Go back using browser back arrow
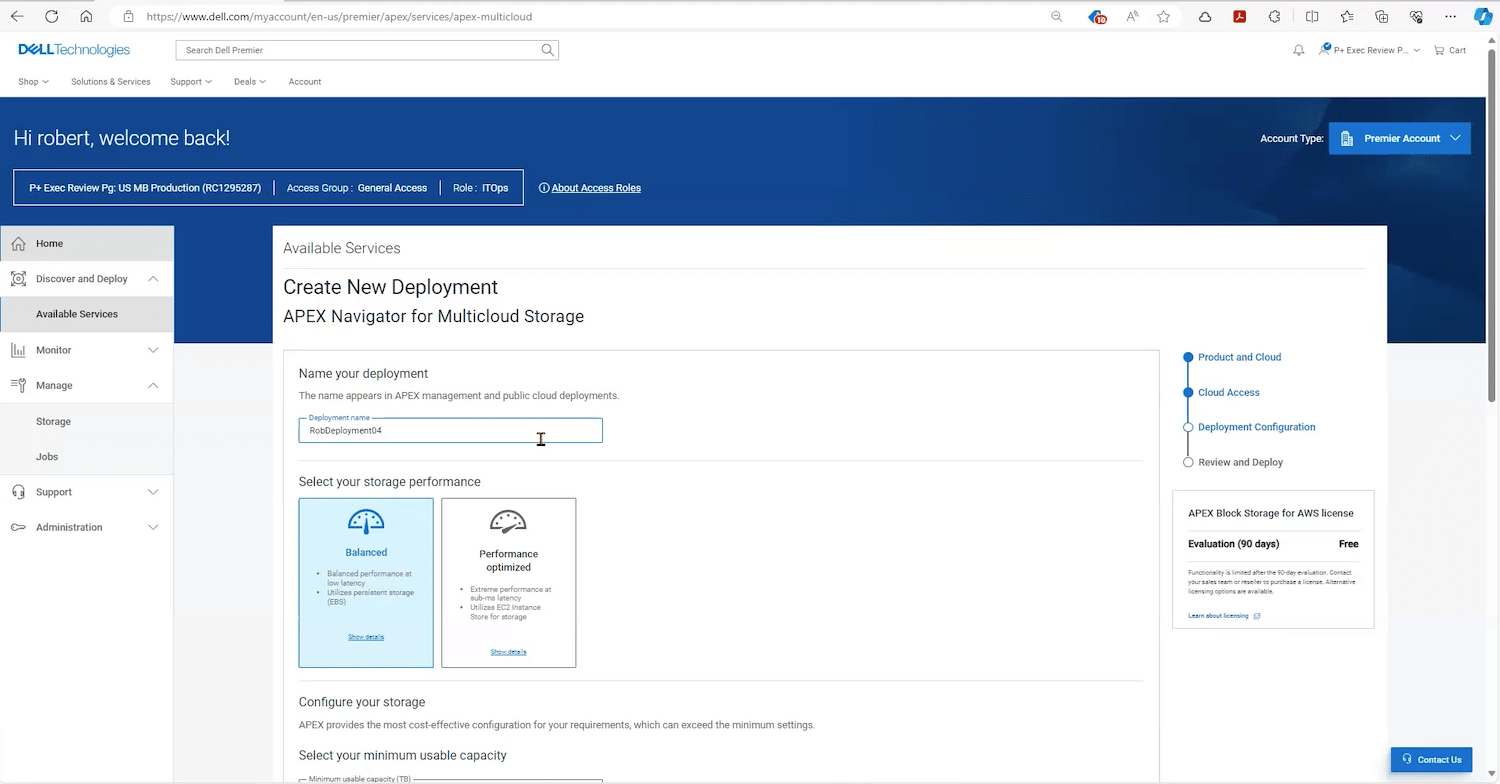1500x784 pixels. coord(17,17)
